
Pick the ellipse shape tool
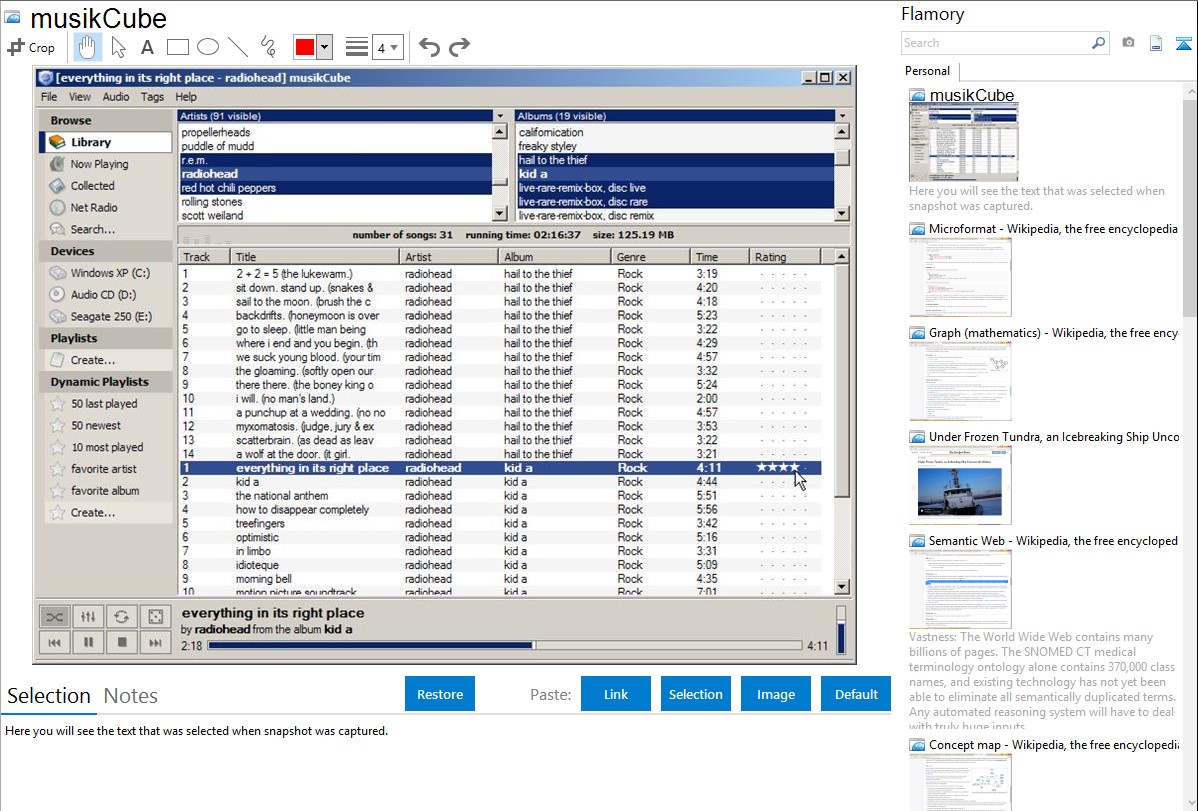pyautogui.click(x=208, y=47)
